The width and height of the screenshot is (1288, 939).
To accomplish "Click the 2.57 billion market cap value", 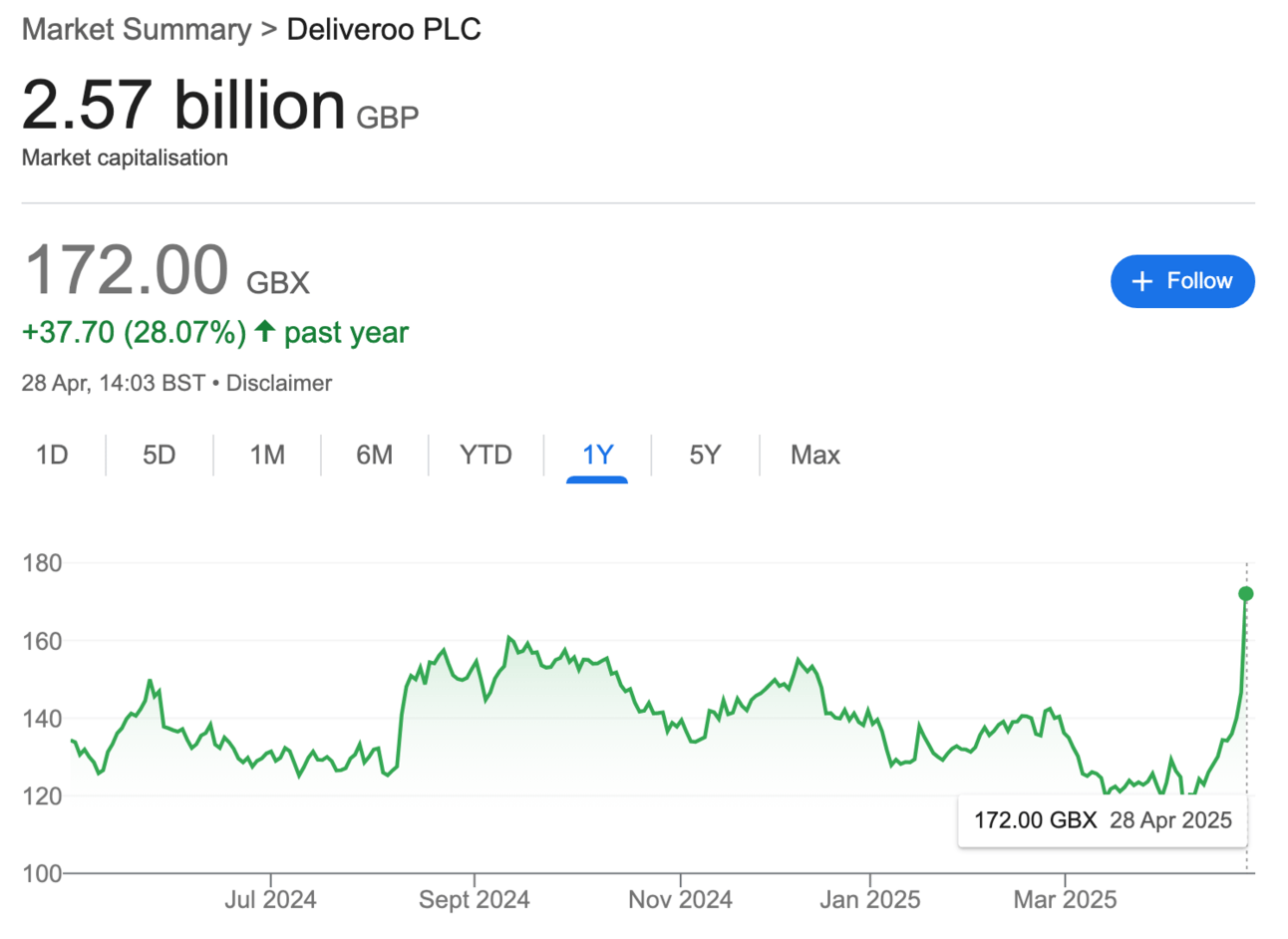I will [x=183, y=105].
